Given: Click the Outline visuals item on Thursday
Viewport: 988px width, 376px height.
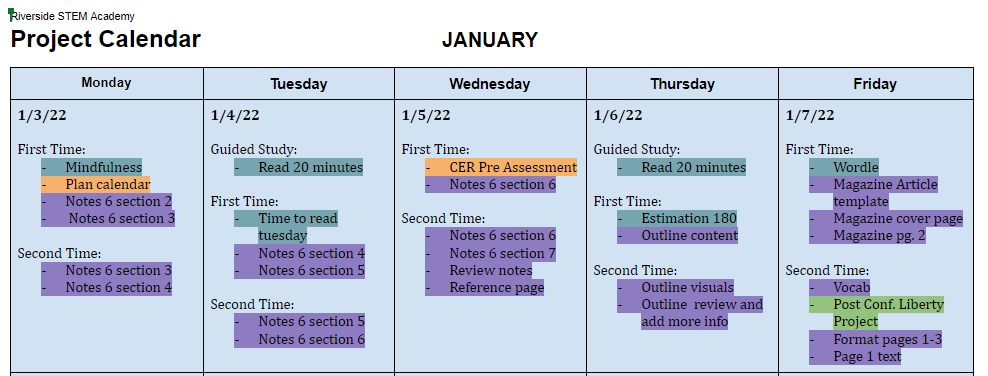Looking at the screenshot, I should pyautogui.click(x=675, y=288).
